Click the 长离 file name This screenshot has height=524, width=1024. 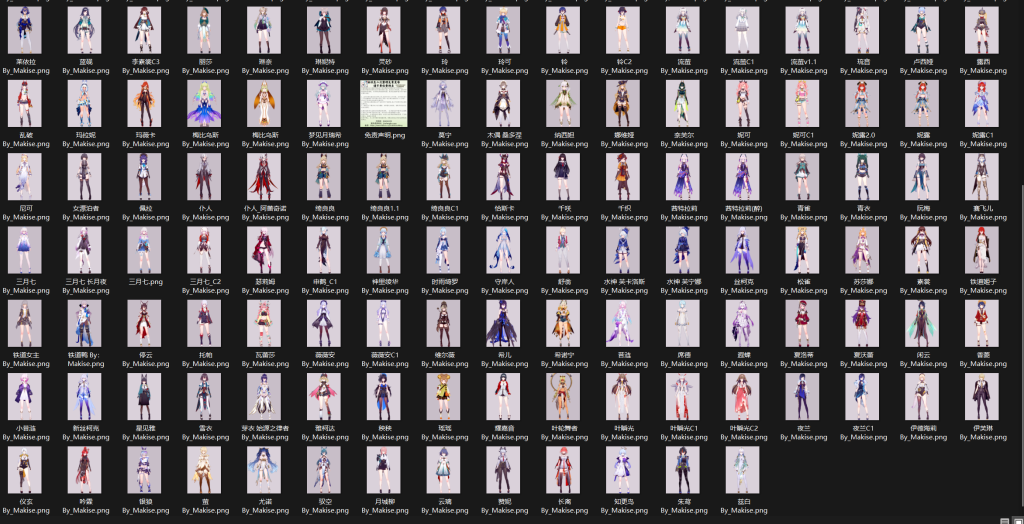(563, 506)
